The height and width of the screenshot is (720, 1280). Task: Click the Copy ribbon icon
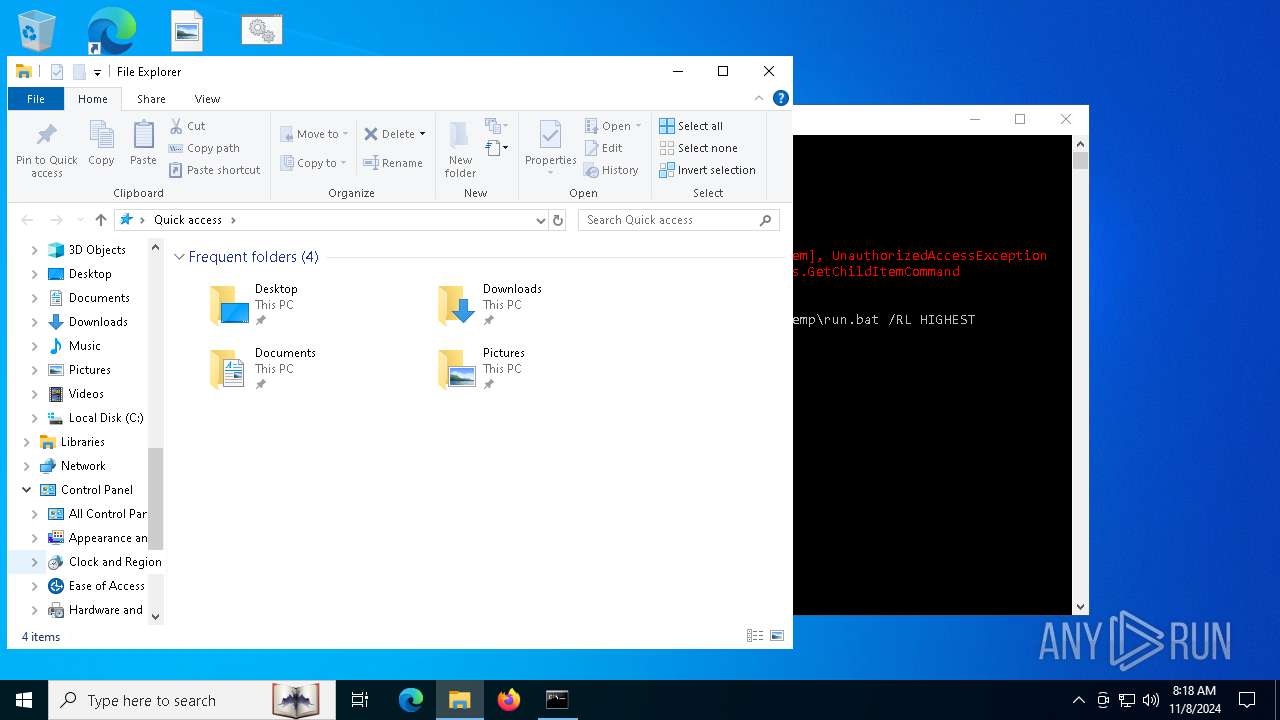pyautogui.click(x=101, y=143)
